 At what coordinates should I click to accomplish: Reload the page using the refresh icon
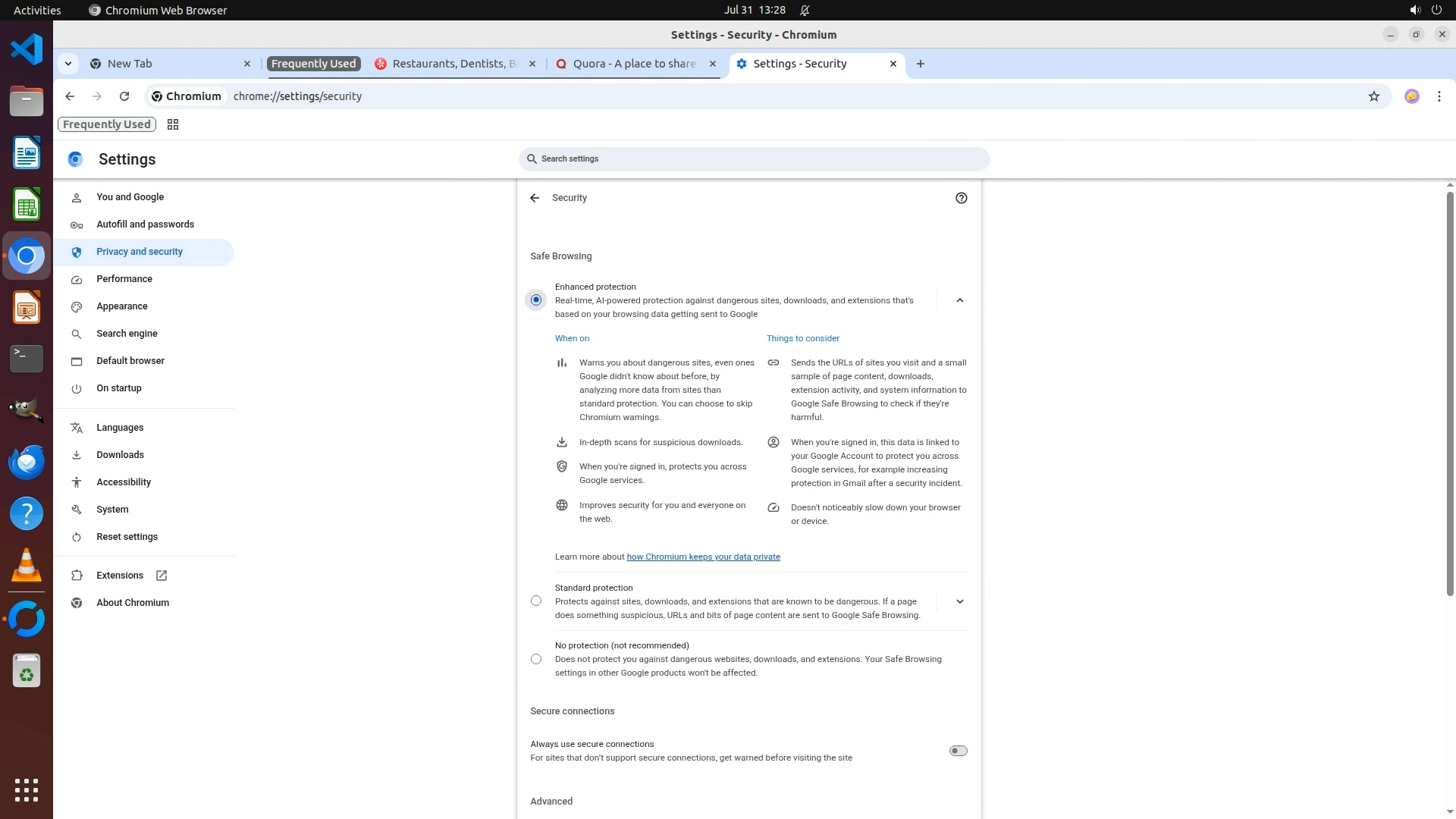point(124,96)
